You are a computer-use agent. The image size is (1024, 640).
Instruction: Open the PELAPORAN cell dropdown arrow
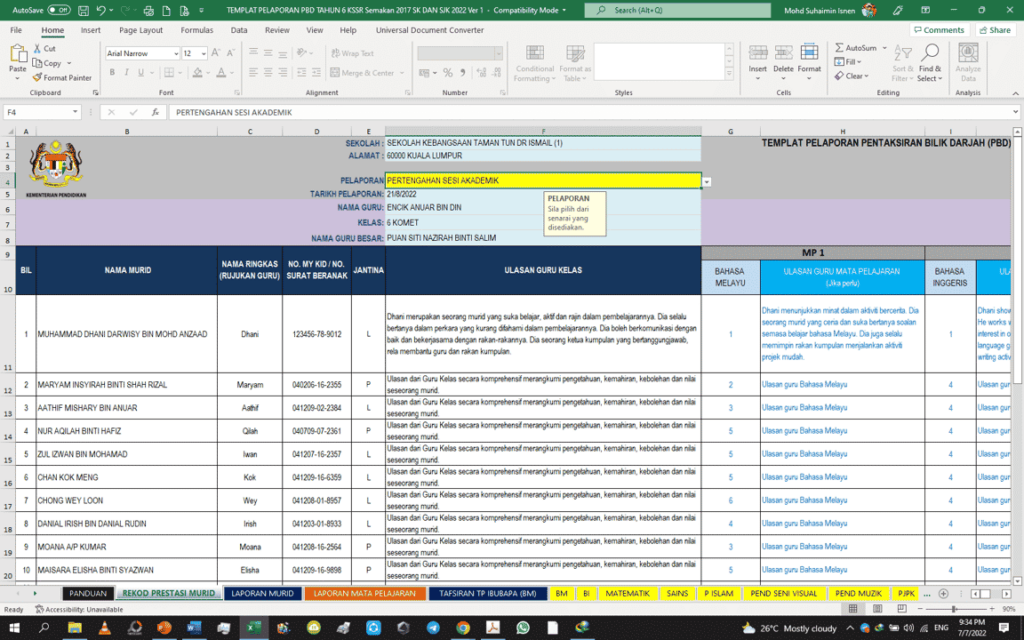tap(707, 181)
